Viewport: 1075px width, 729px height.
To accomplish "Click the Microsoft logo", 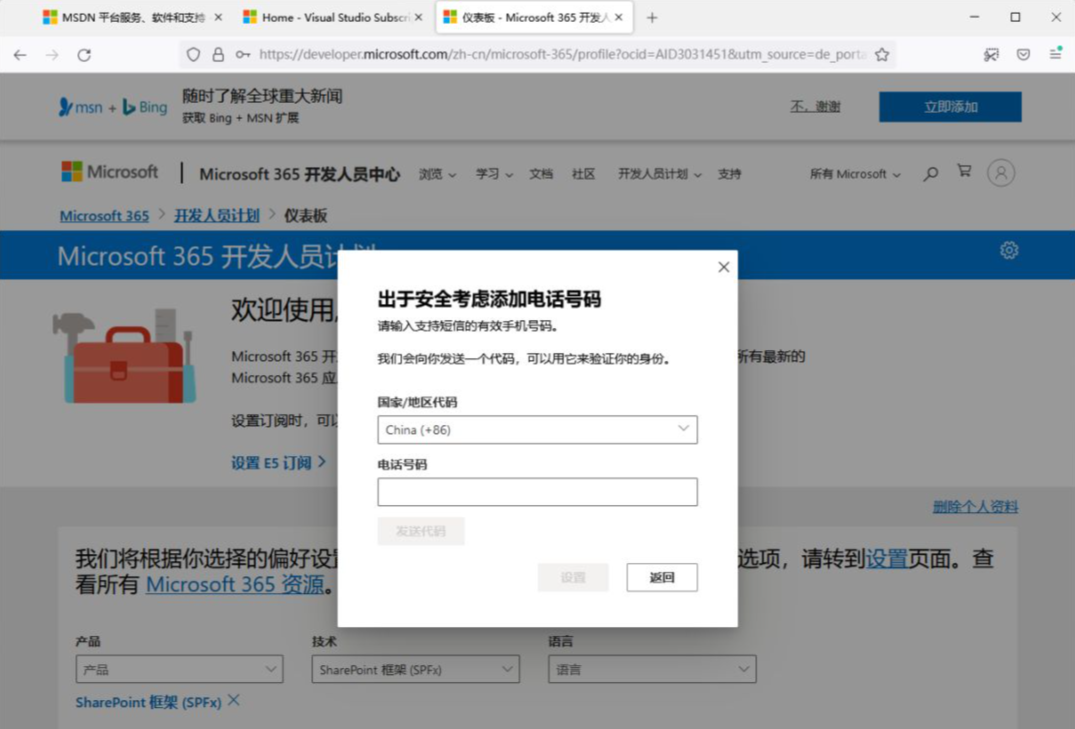I will pyautogui.click(x=110, y=171).
